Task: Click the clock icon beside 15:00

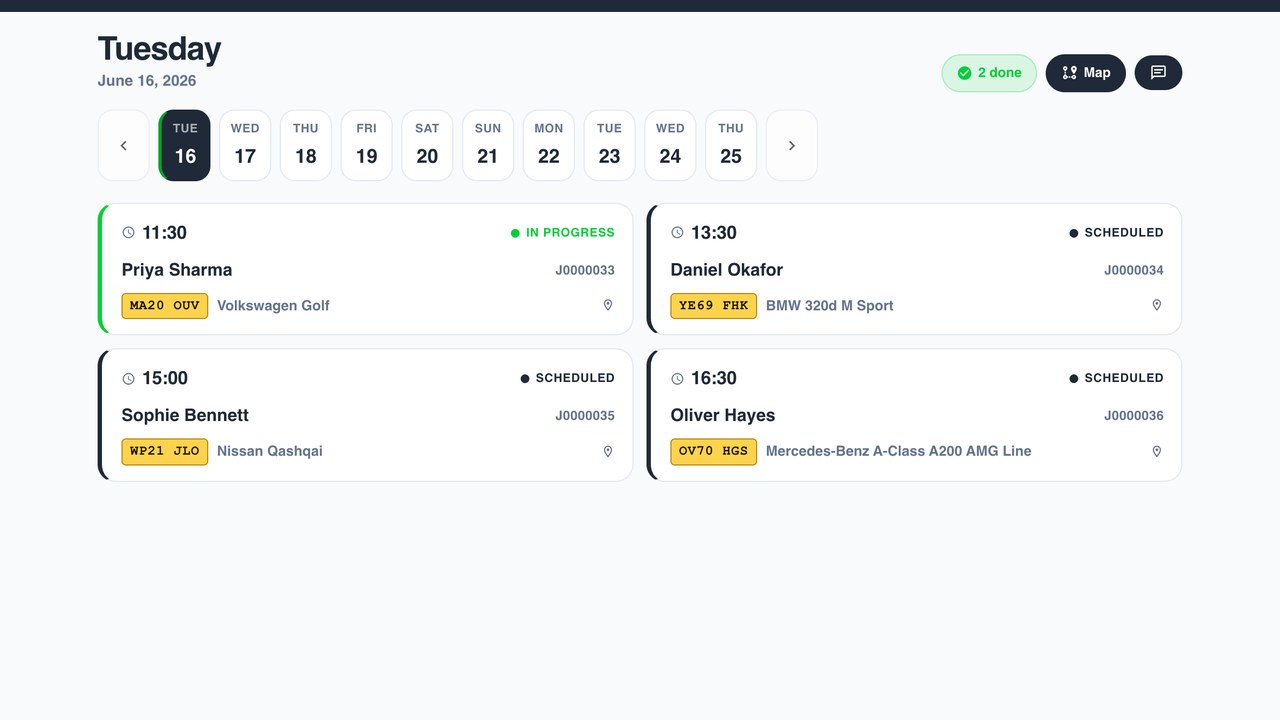Action: [x=128, y=379]
